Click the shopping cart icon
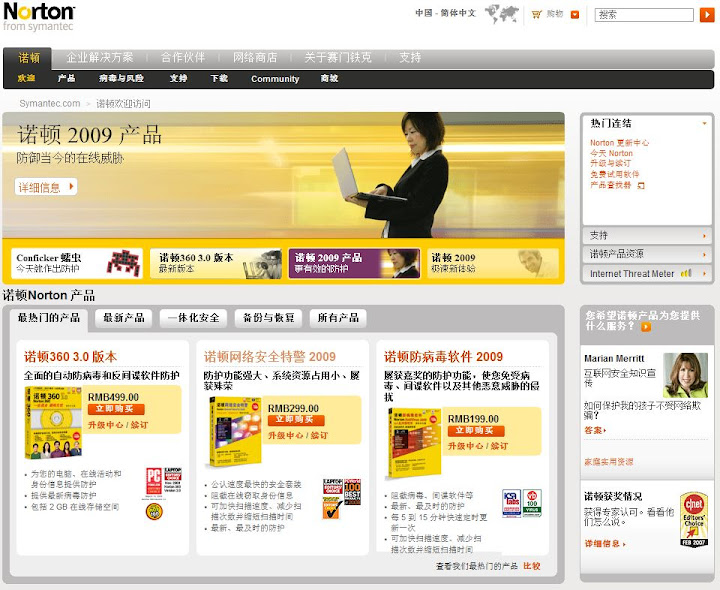The image size is (720, 590). tap(536, 14)
